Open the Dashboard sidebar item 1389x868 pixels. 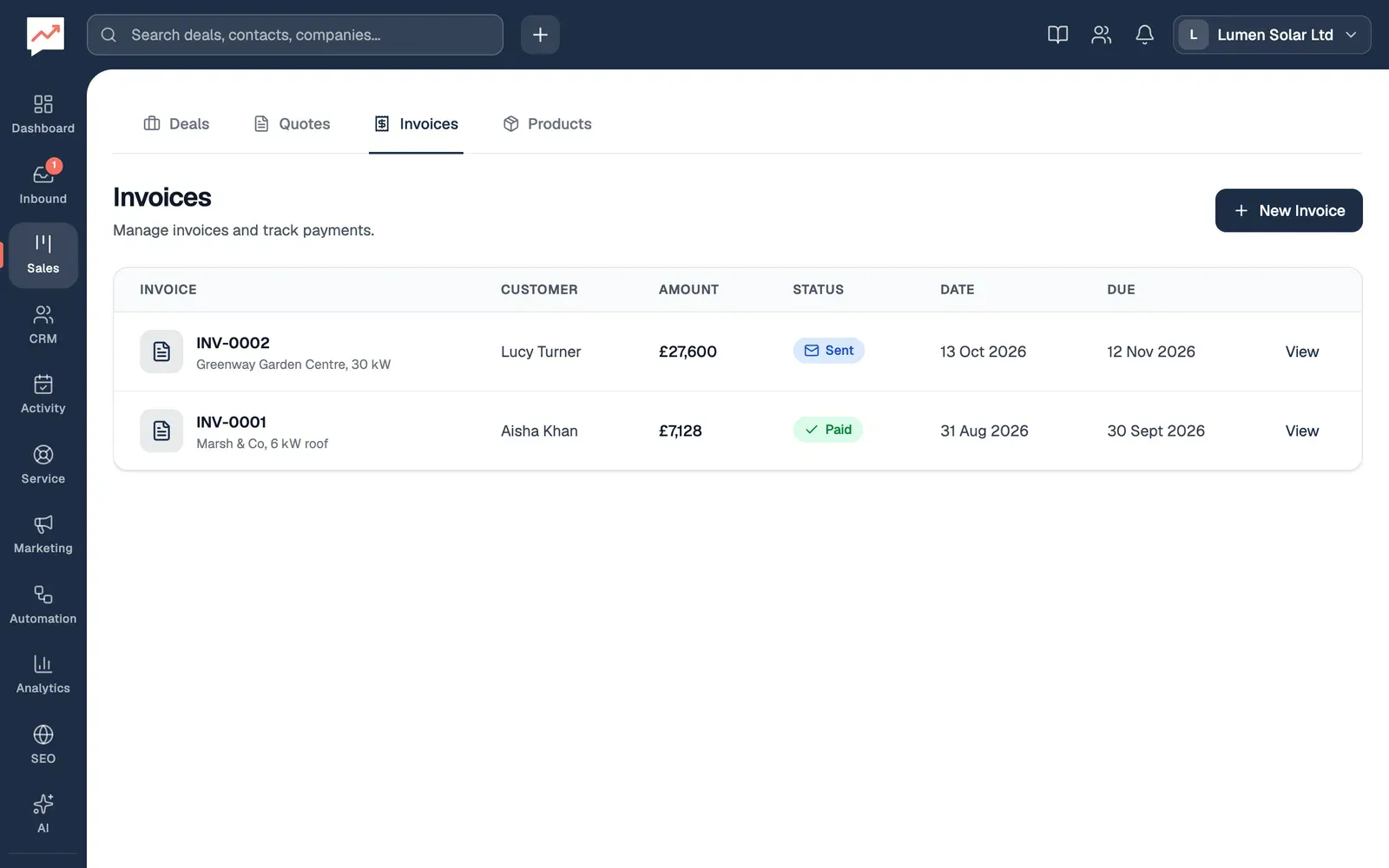(43, 115)
